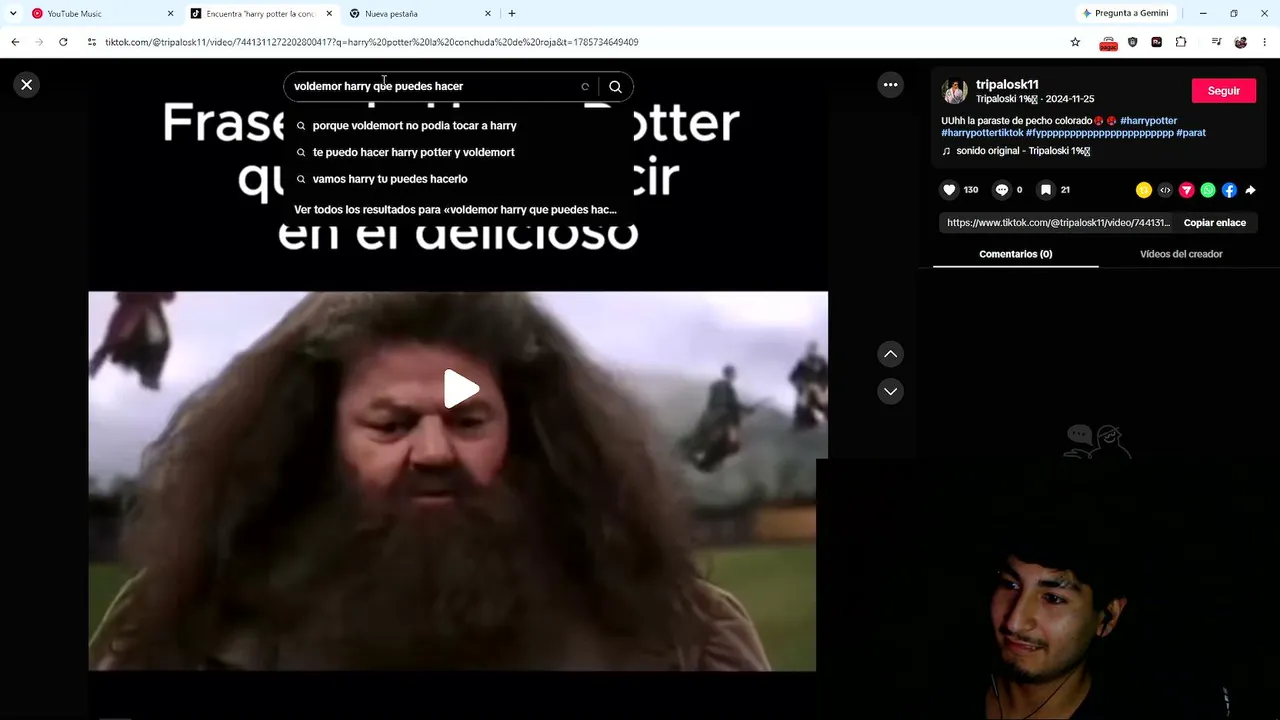The height and width of the screenshot is (720, 1280).
Task: Open a new browser tab with plus
Action: (x=512, y=14)
